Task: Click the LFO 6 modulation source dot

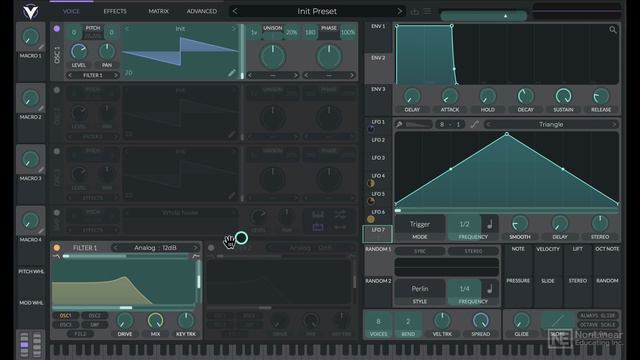Action: pyautogui.click(x=371, y=219)
